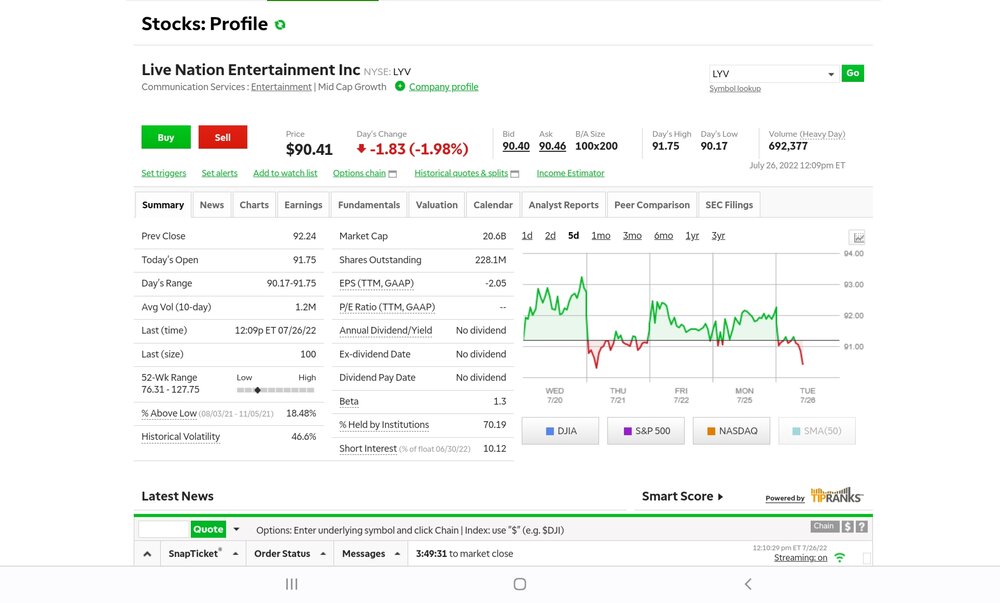Open the question mark help icon in quote bar
The image size is (1000, 603).
click(862, 527)
